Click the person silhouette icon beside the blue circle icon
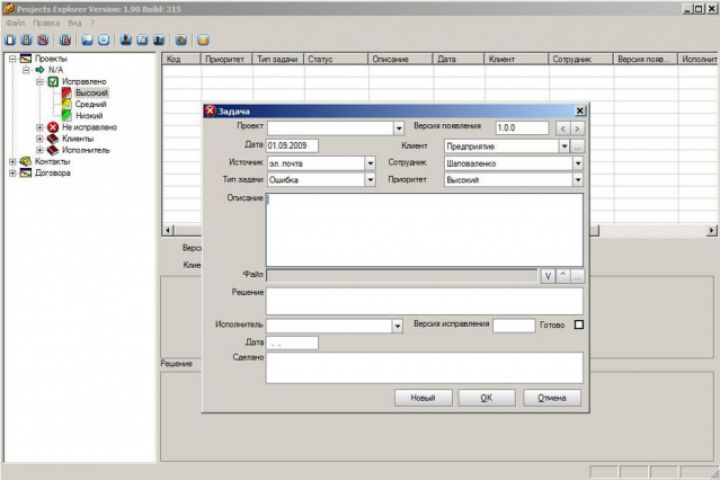 pyautogui.click(x=126, y=40)
